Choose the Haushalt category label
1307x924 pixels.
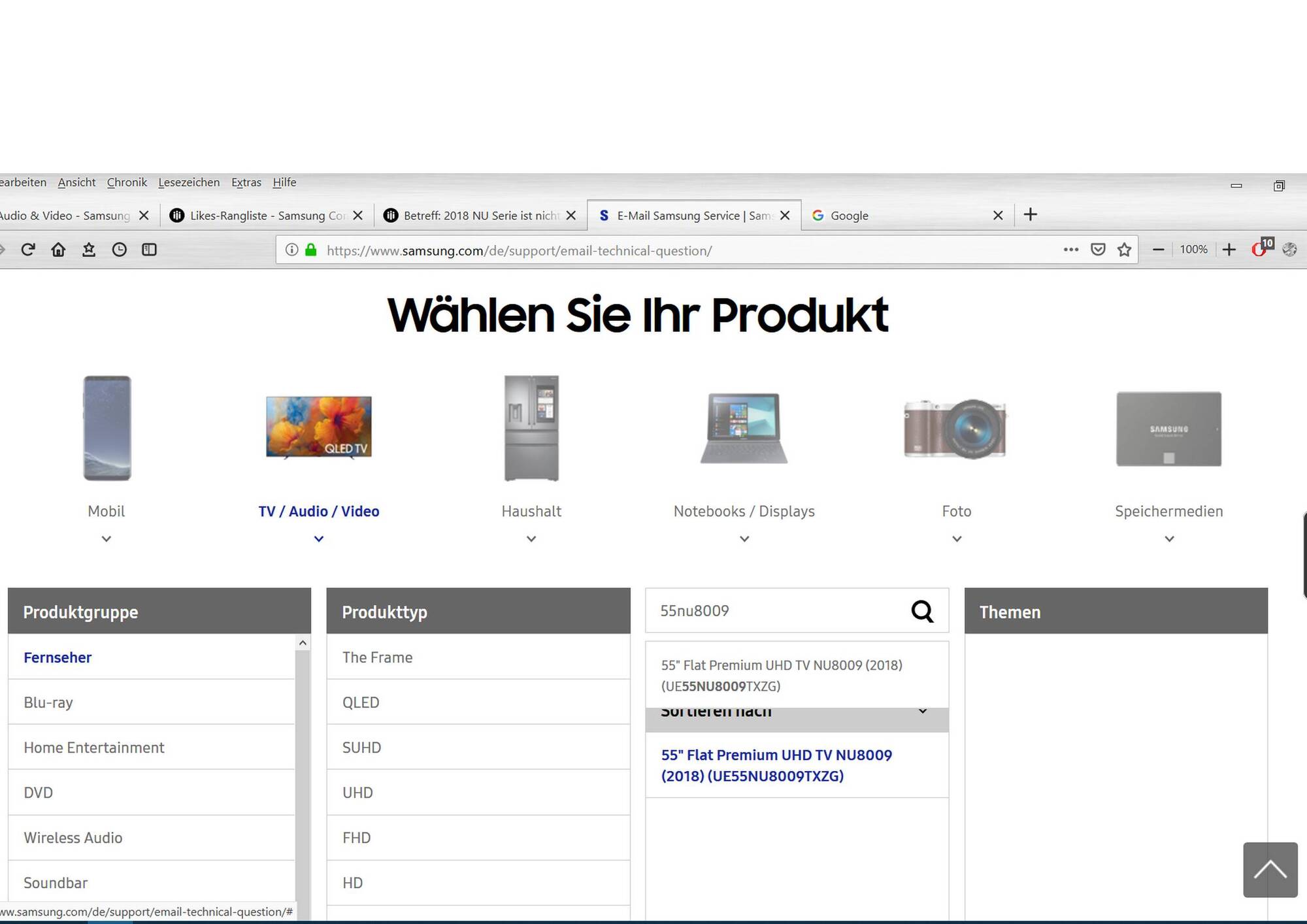point(531,511)
